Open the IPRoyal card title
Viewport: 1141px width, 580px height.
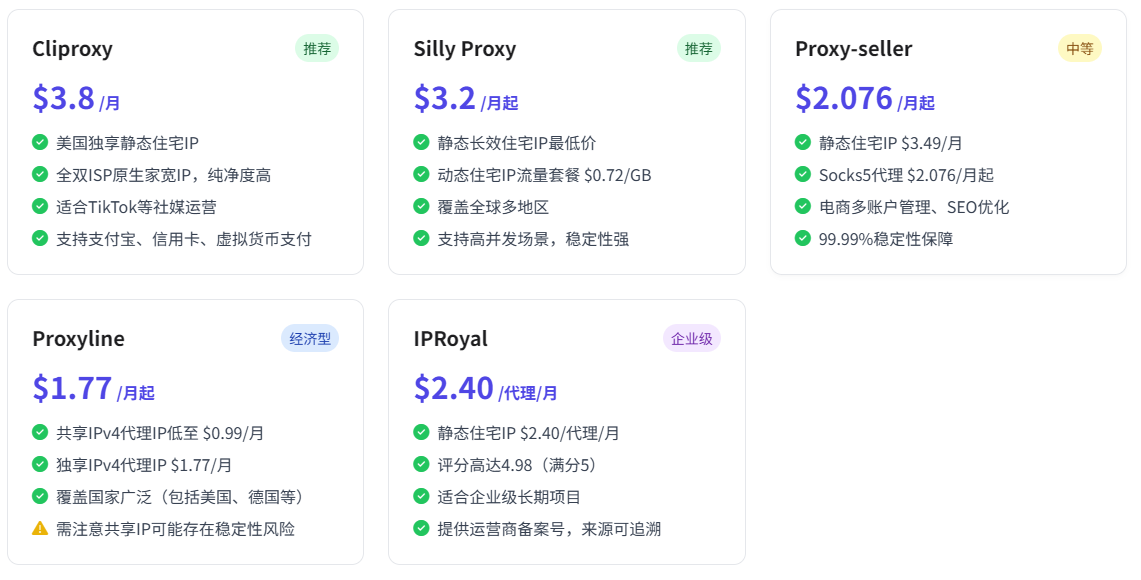450,338
